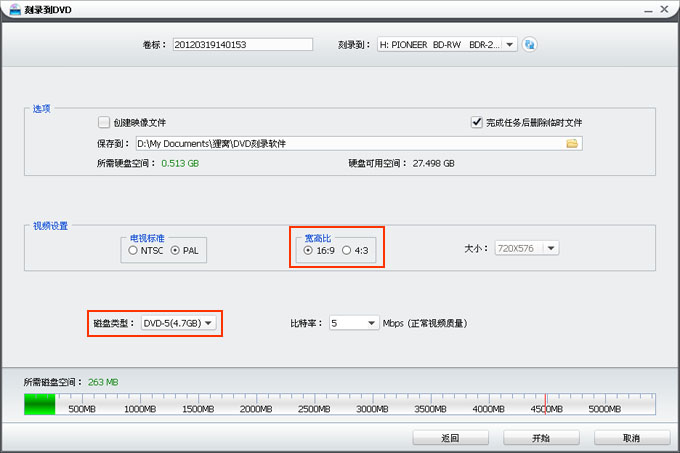Minimize the 刻录到DVD window

click(648, 10)
